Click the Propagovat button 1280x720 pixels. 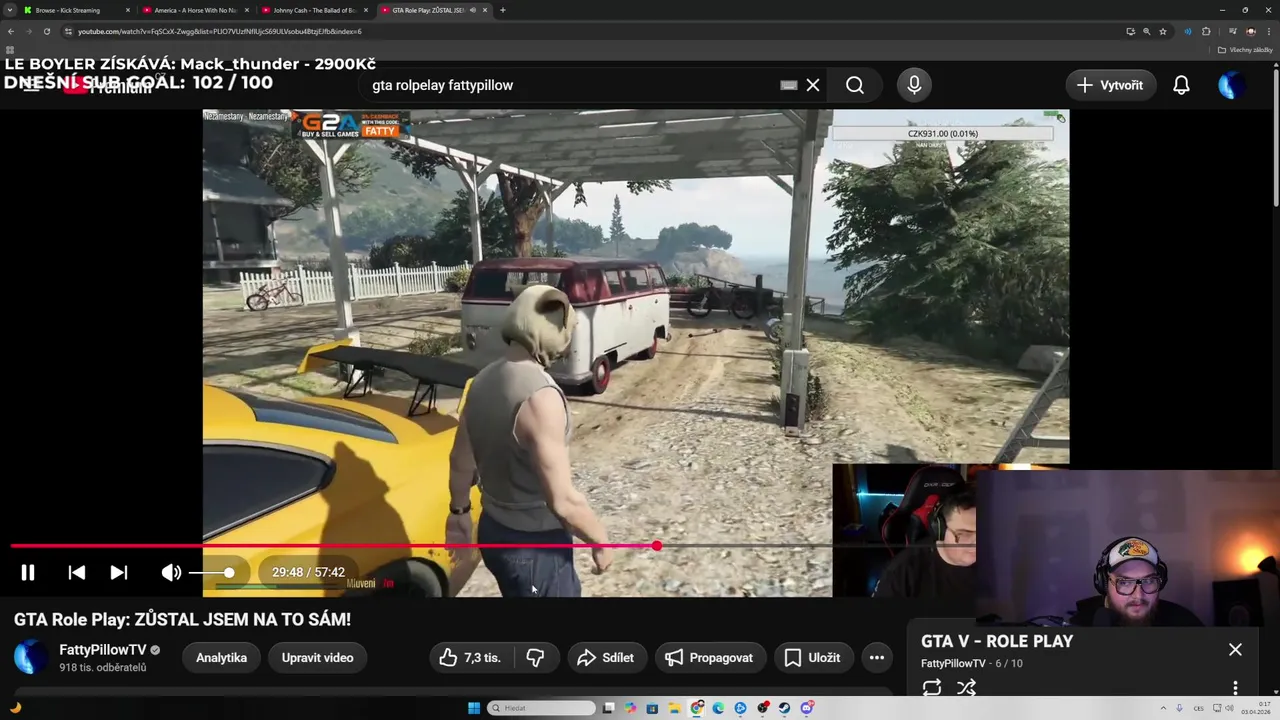(710, 657)
